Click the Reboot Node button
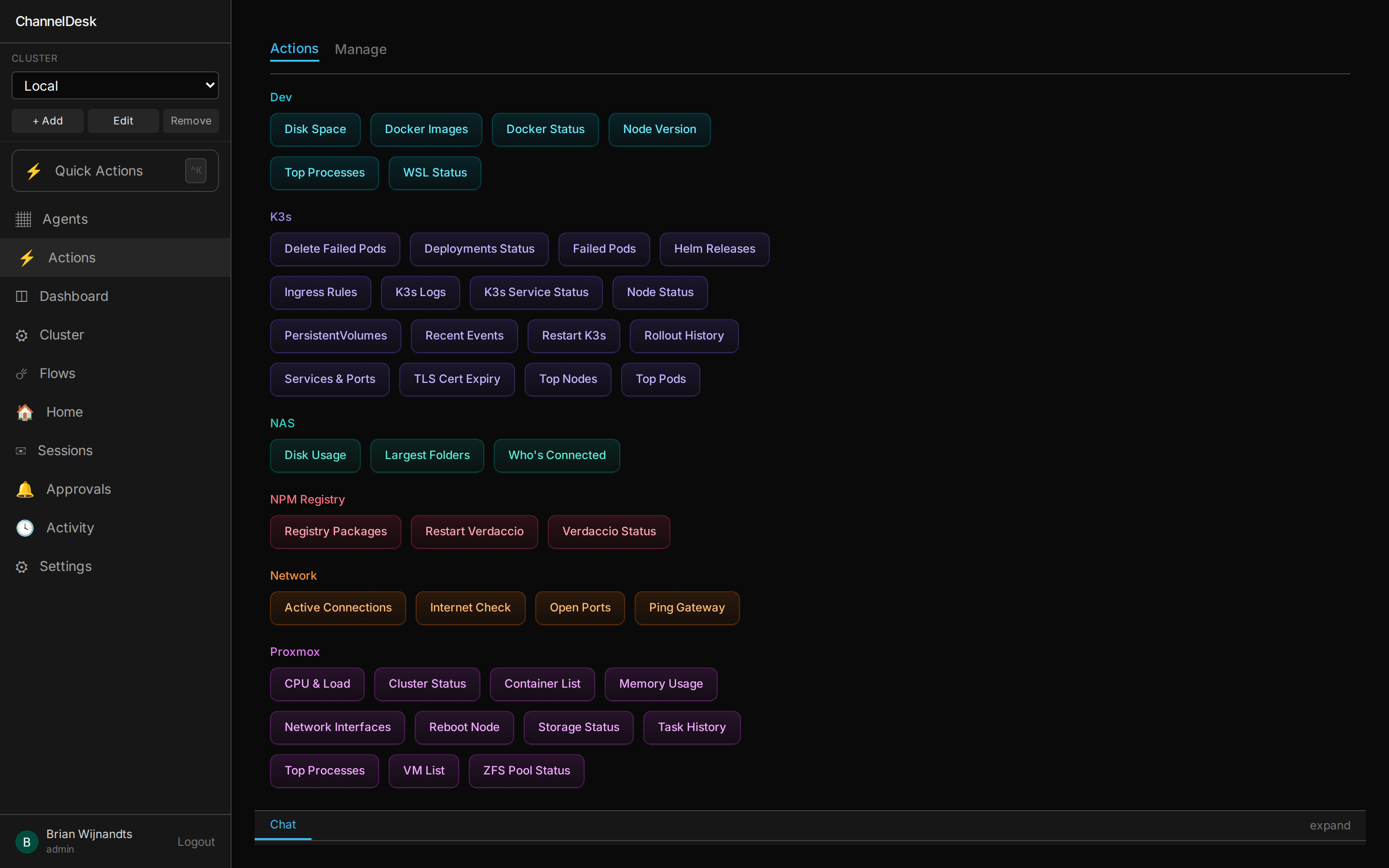The width and height of the screenshot is (1389, 868). pyautogui.click(x=464, y=727)
